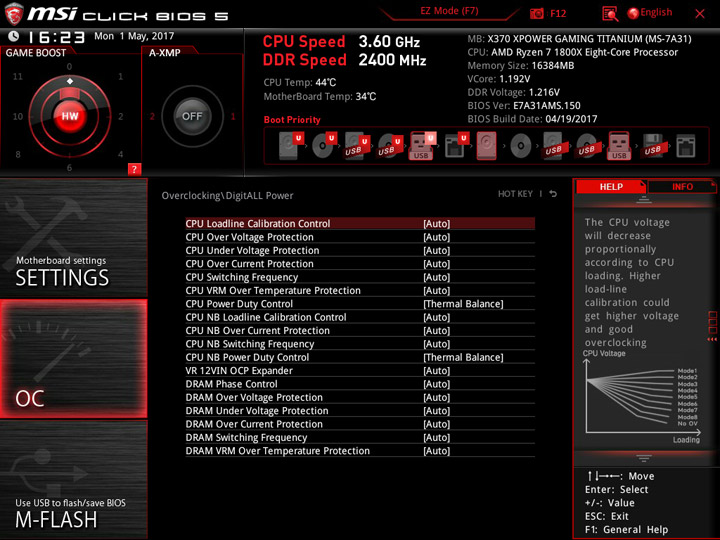Select CPU NB Switching Frequency row
The width and height of the screenshot is (720, 540).
coord(360,344)
